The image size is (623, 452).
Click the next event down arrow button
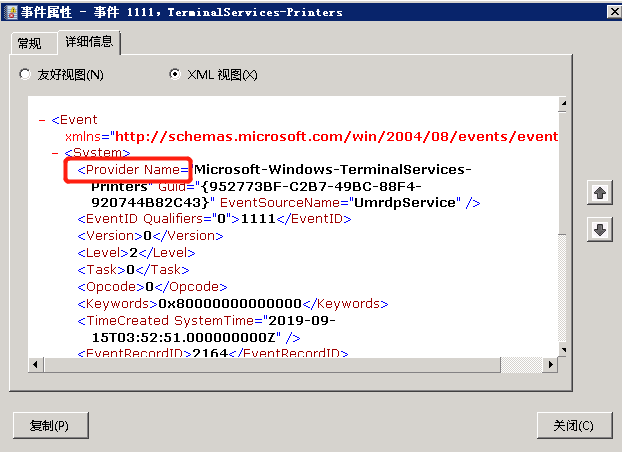tap(600, 229)
